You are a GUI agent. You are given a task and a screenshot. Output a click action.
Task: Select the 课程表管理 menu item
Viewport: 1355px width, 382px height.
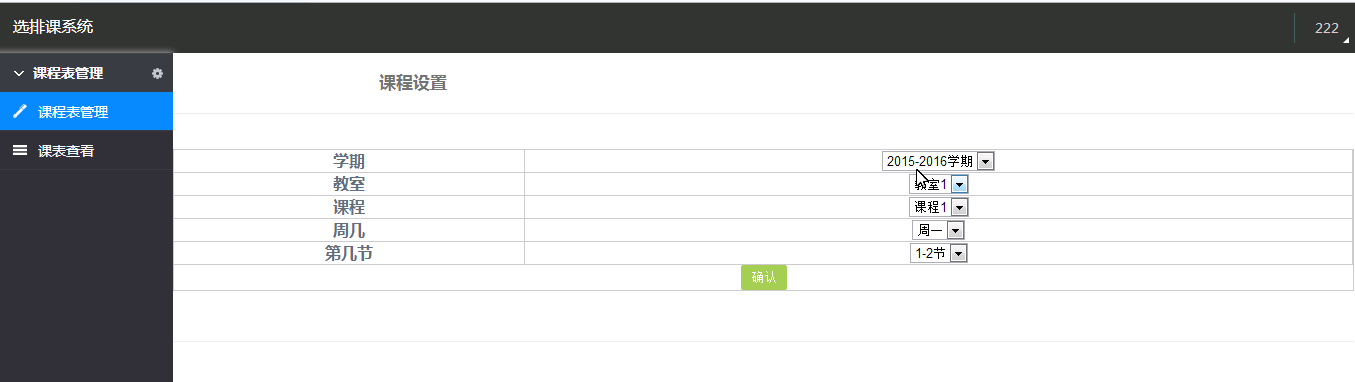[86, 112]
